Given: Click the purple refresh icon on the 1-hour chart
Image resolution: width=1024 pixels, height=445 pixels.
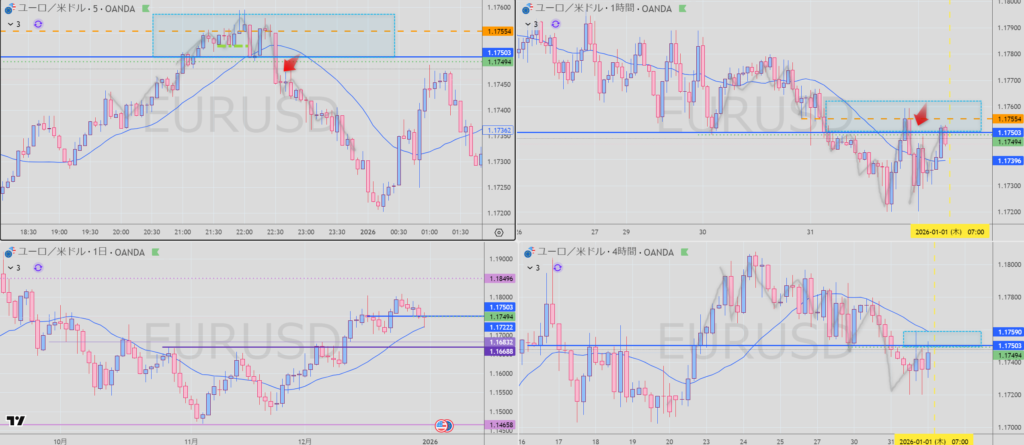Looking at the screenshot, I should coord(558,22).
